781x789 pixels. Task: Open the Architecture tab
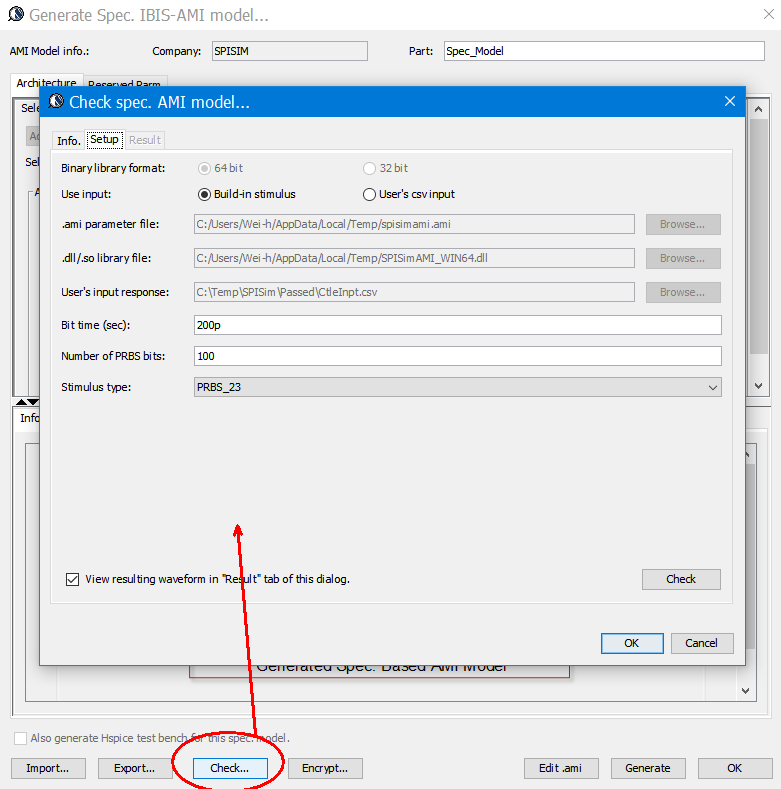(x=46, y=84)
